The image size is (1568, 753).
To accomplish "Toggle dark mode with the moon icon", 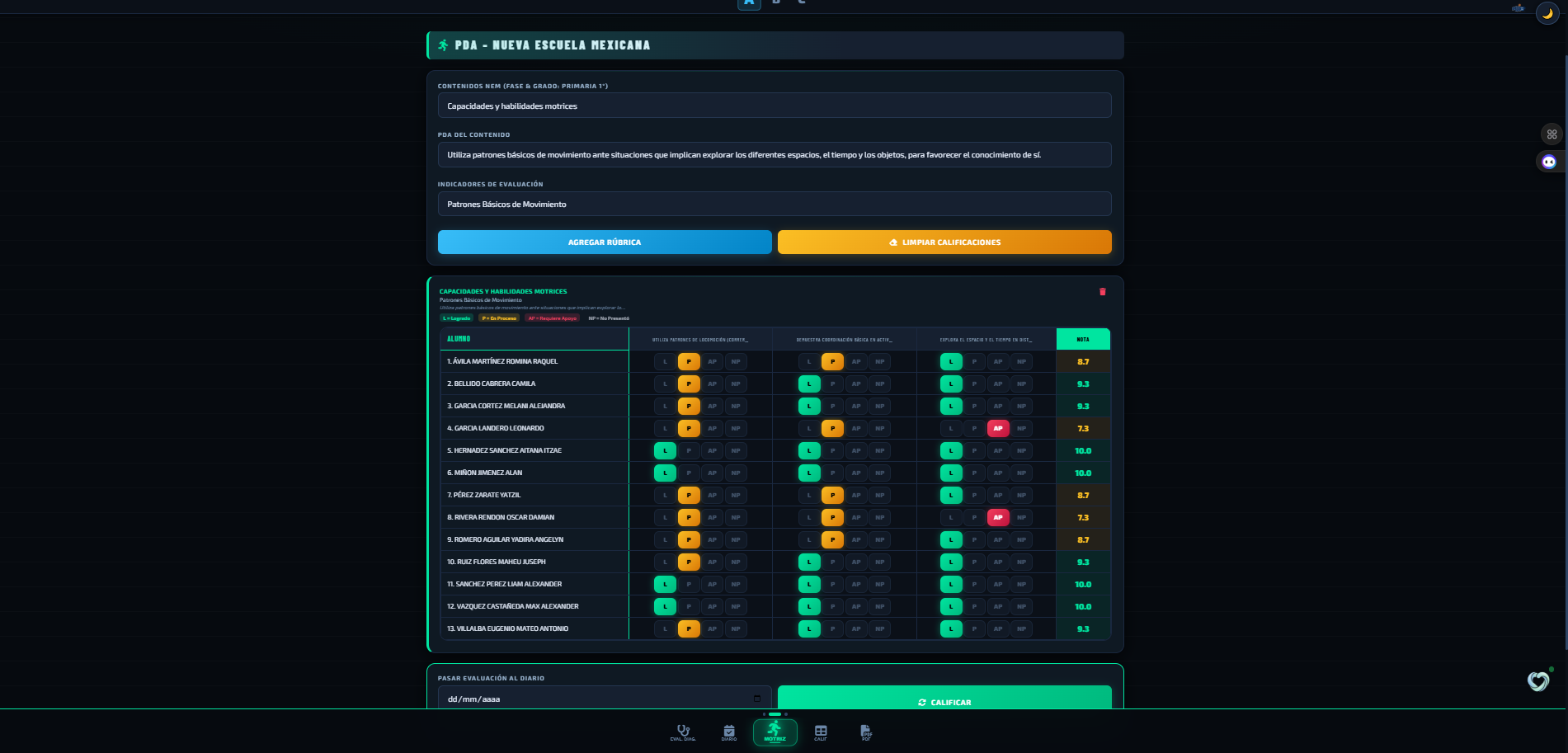I will tap(1547, 13).
